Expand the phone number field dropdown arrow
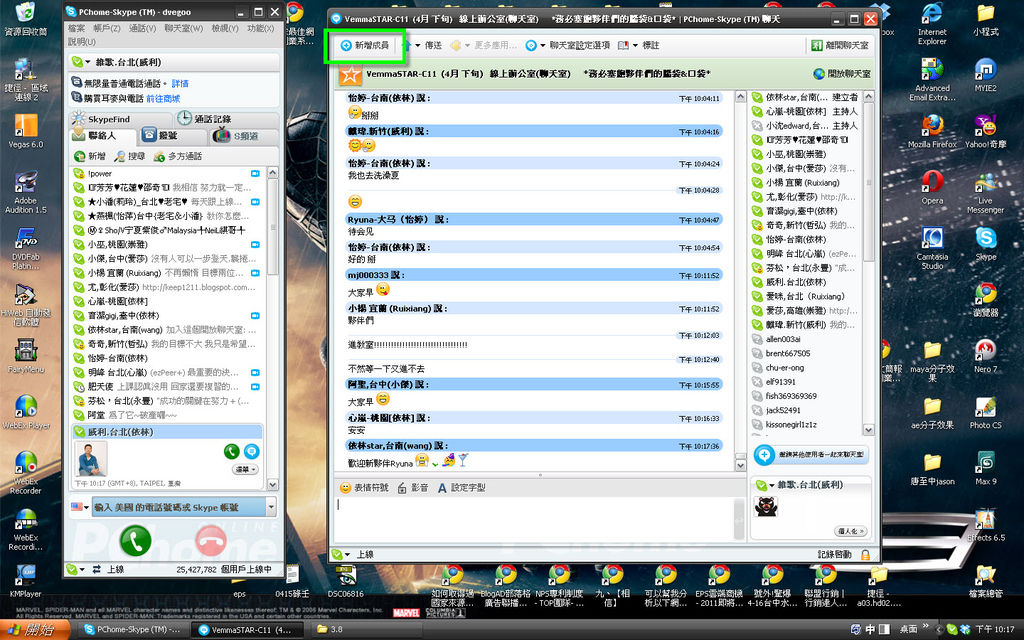 [271, 507]
